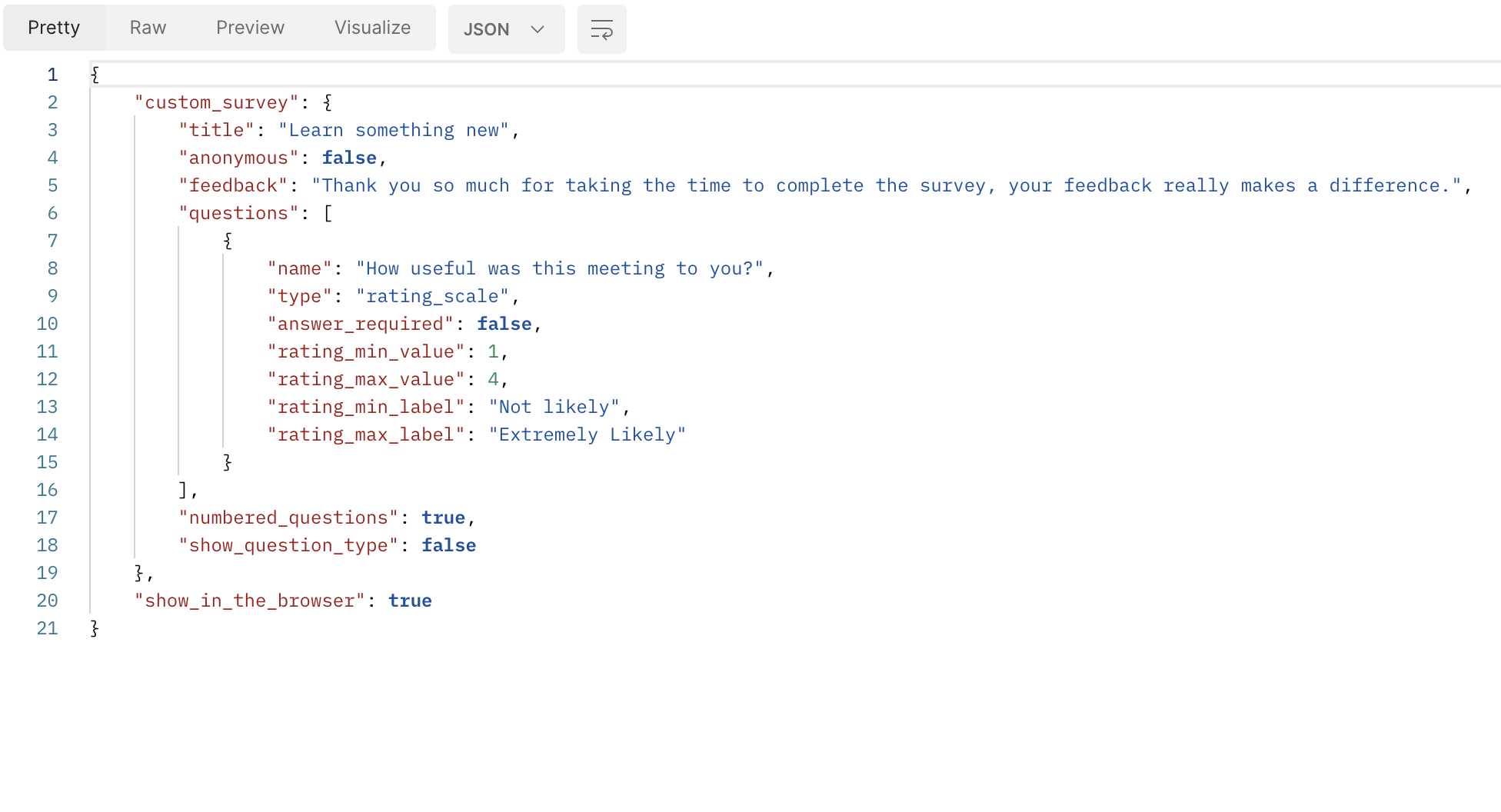Screen dimensions: 1501x812
Task: Click line number 1 in the gutter
Action: (52, 75)
